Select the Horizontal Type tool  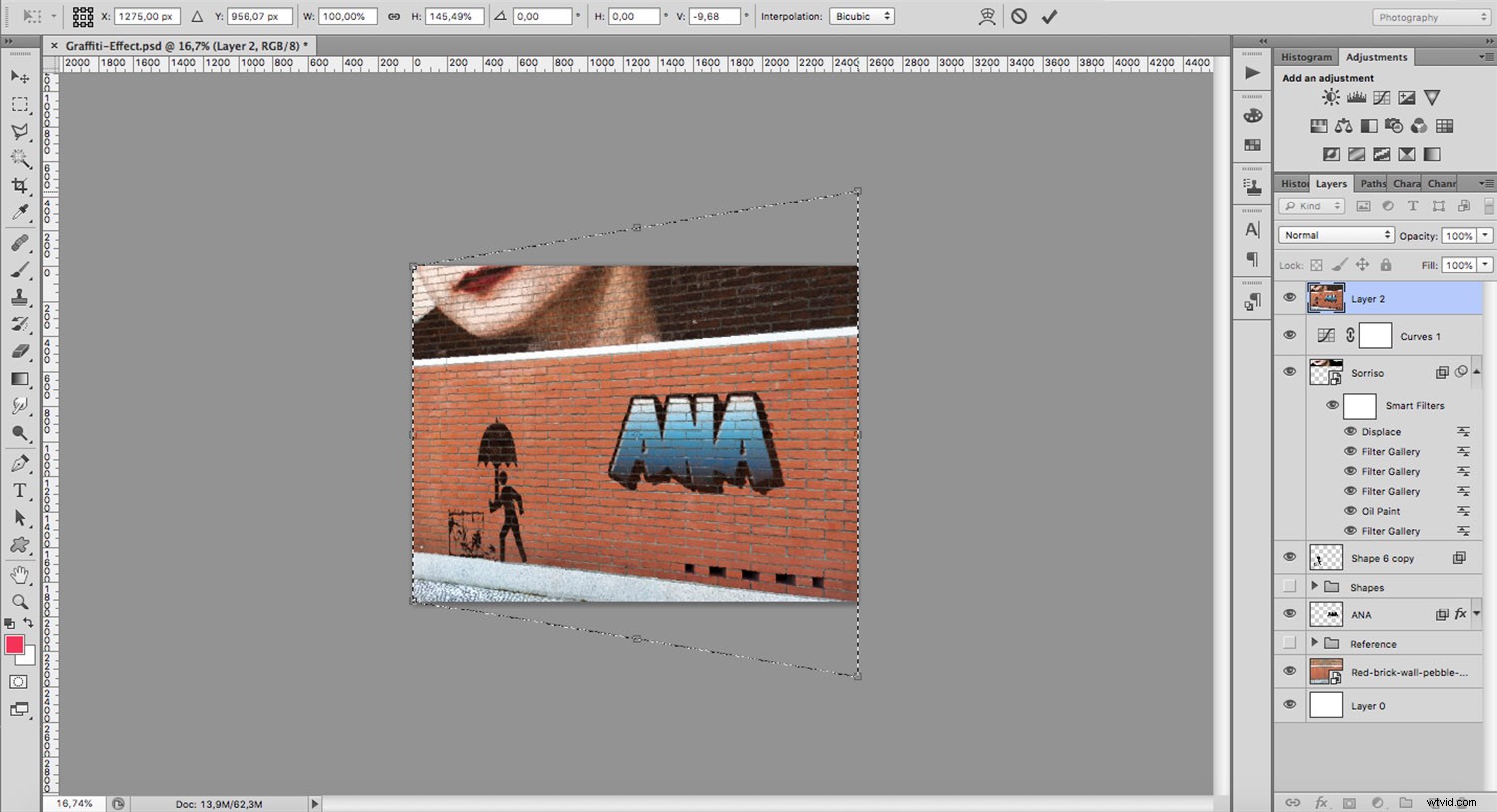coord(18,490)
